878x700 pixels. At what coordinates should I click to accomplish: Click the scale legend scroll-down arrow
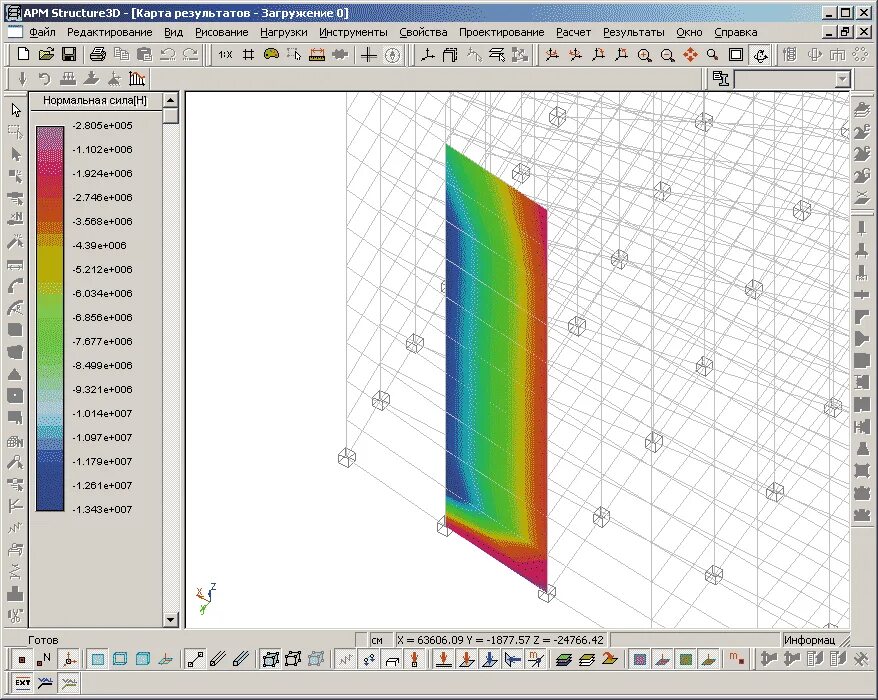(171, 619)
